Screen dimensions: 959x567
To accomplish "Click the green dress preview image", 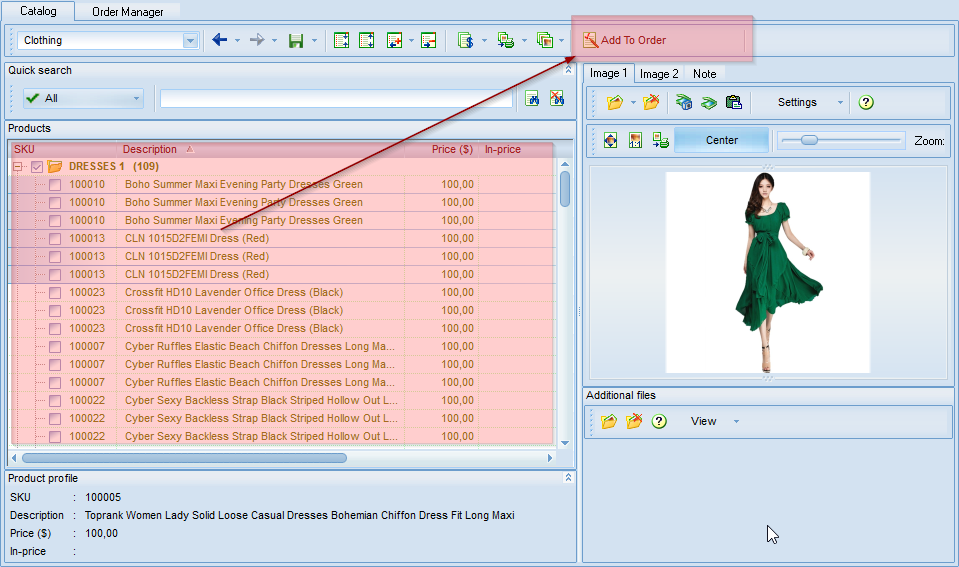I will tap(768, 272).
